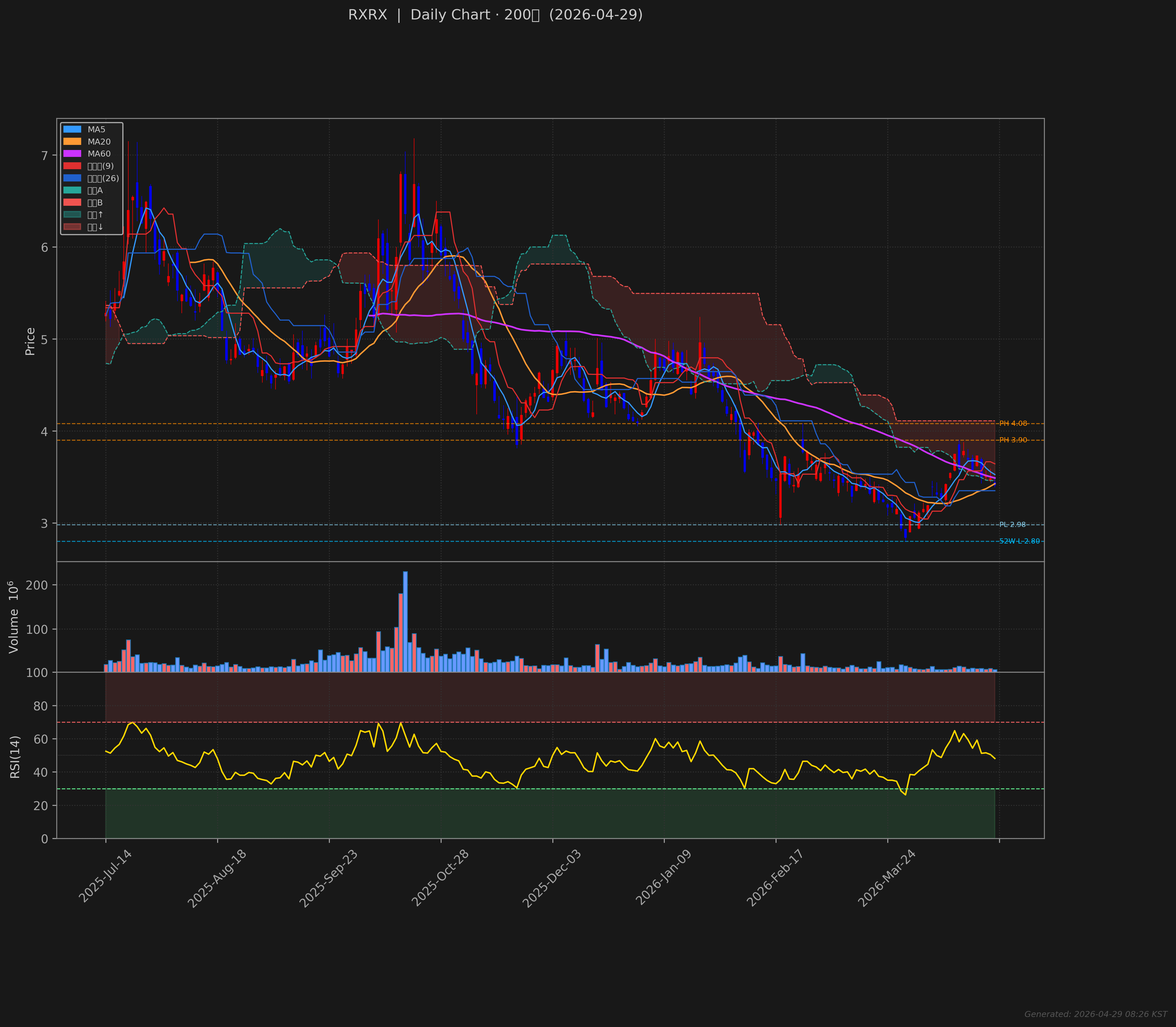The image size is (1176, 1027).
Task: Click the RSI(14) axis label
Action: click(15, 756)
